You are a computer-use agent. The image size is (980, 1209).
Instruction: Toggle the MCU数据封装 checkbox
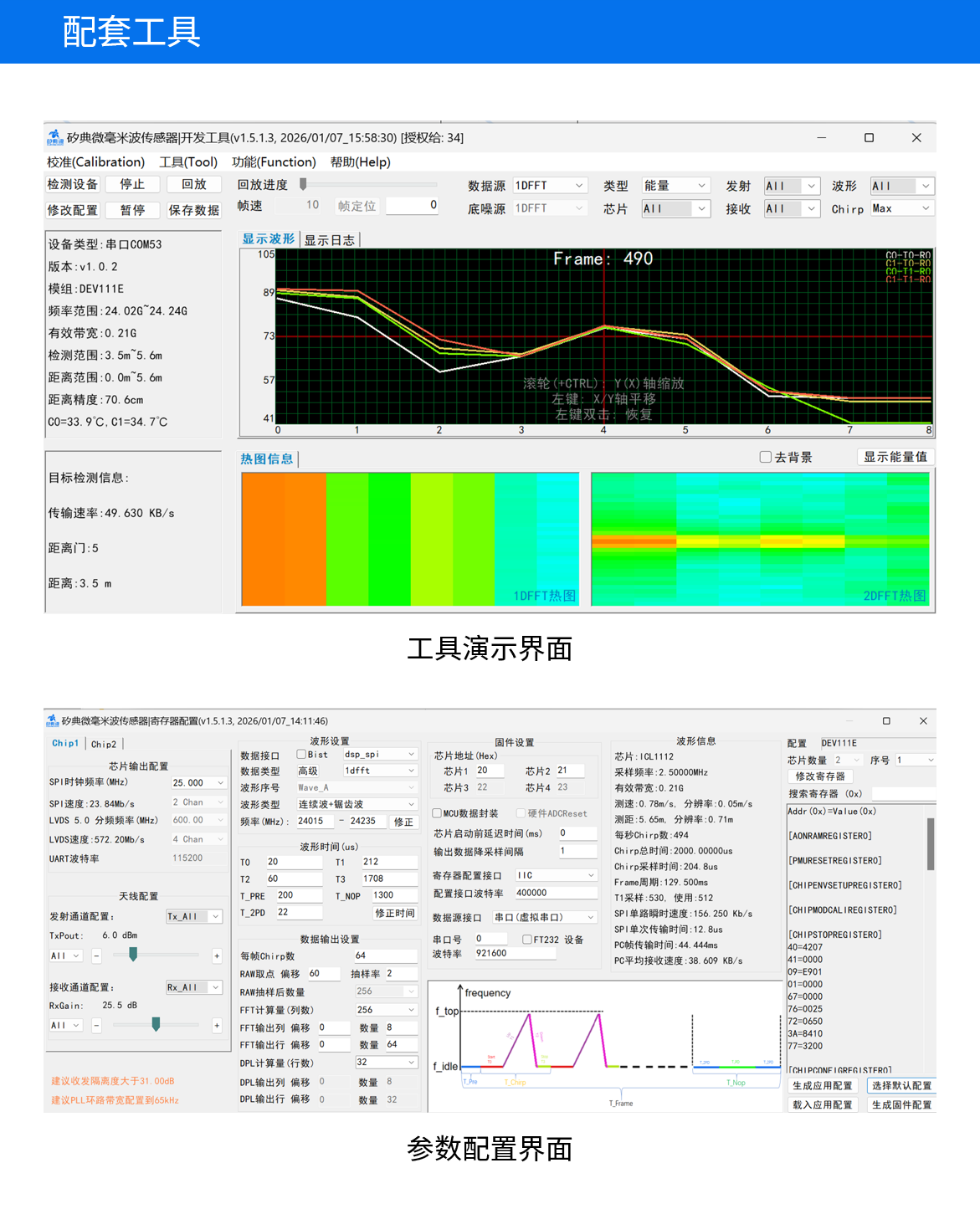click(437, 813)
